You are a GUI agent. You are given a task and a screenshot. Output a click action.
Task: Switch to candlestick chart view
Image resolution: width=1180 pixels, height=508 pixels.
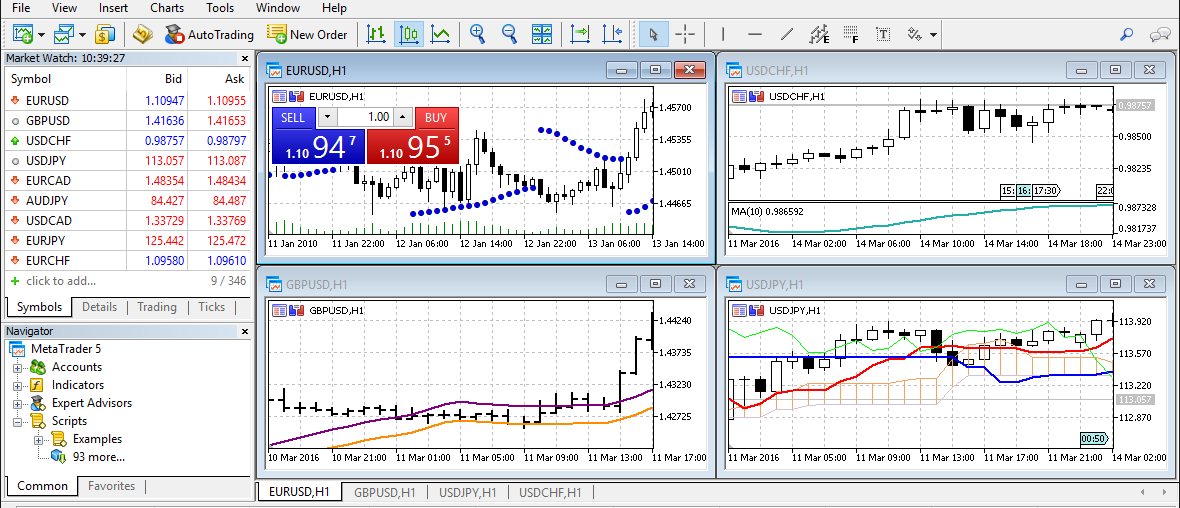tap(409, 34)
